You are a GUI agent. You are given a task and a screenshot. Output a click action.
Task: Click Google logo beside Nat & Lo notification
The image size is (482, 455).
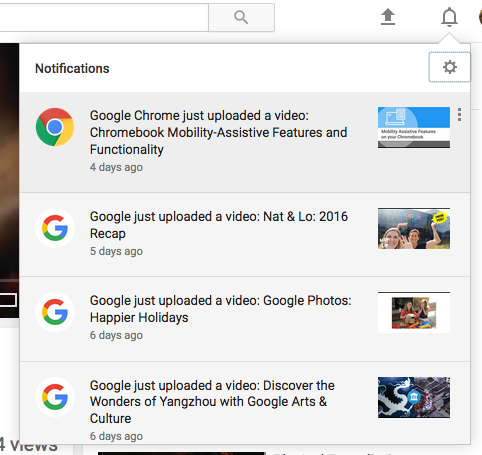55,228
